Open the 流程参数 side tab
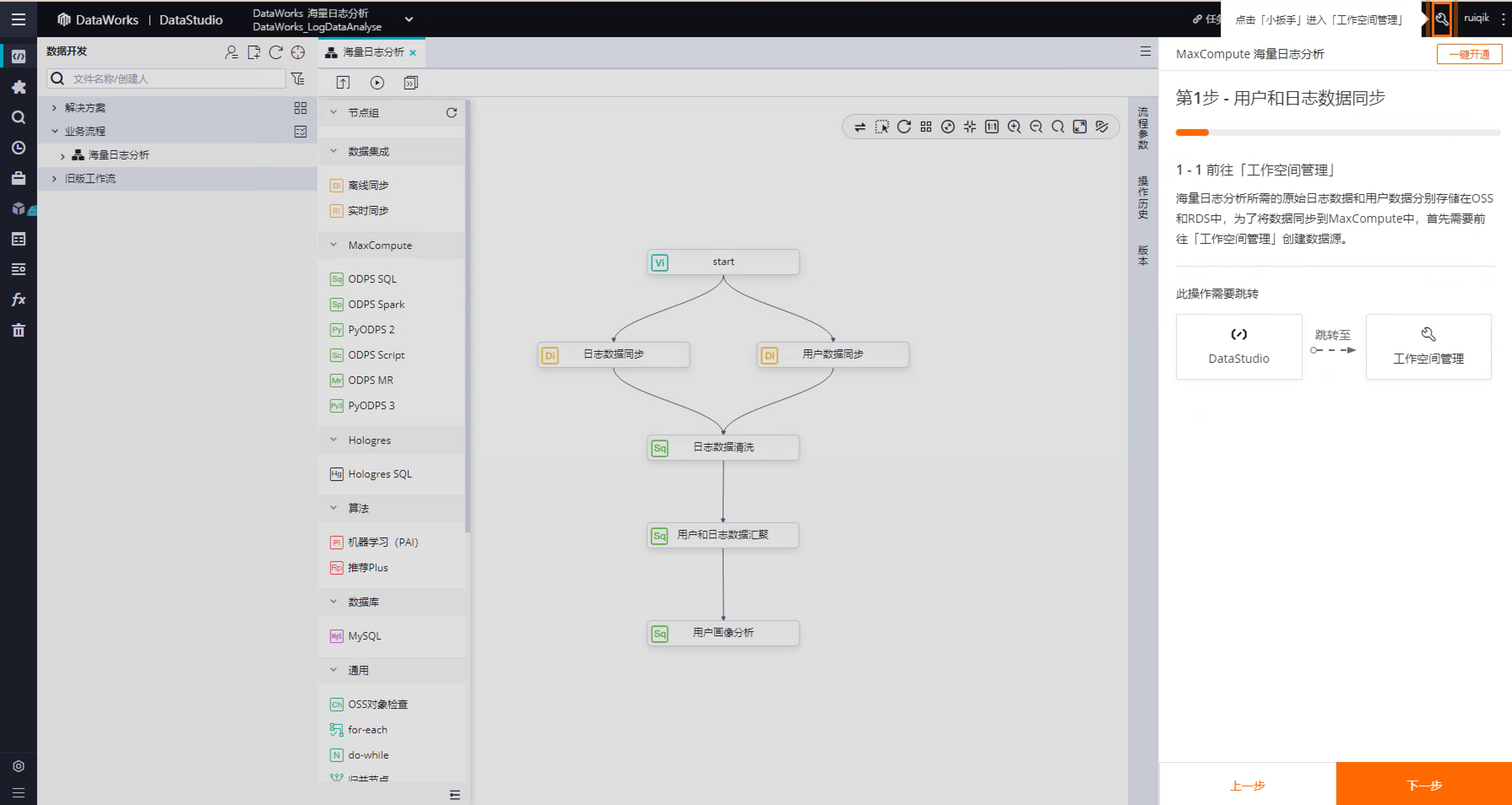 (x=1143, y=128)
